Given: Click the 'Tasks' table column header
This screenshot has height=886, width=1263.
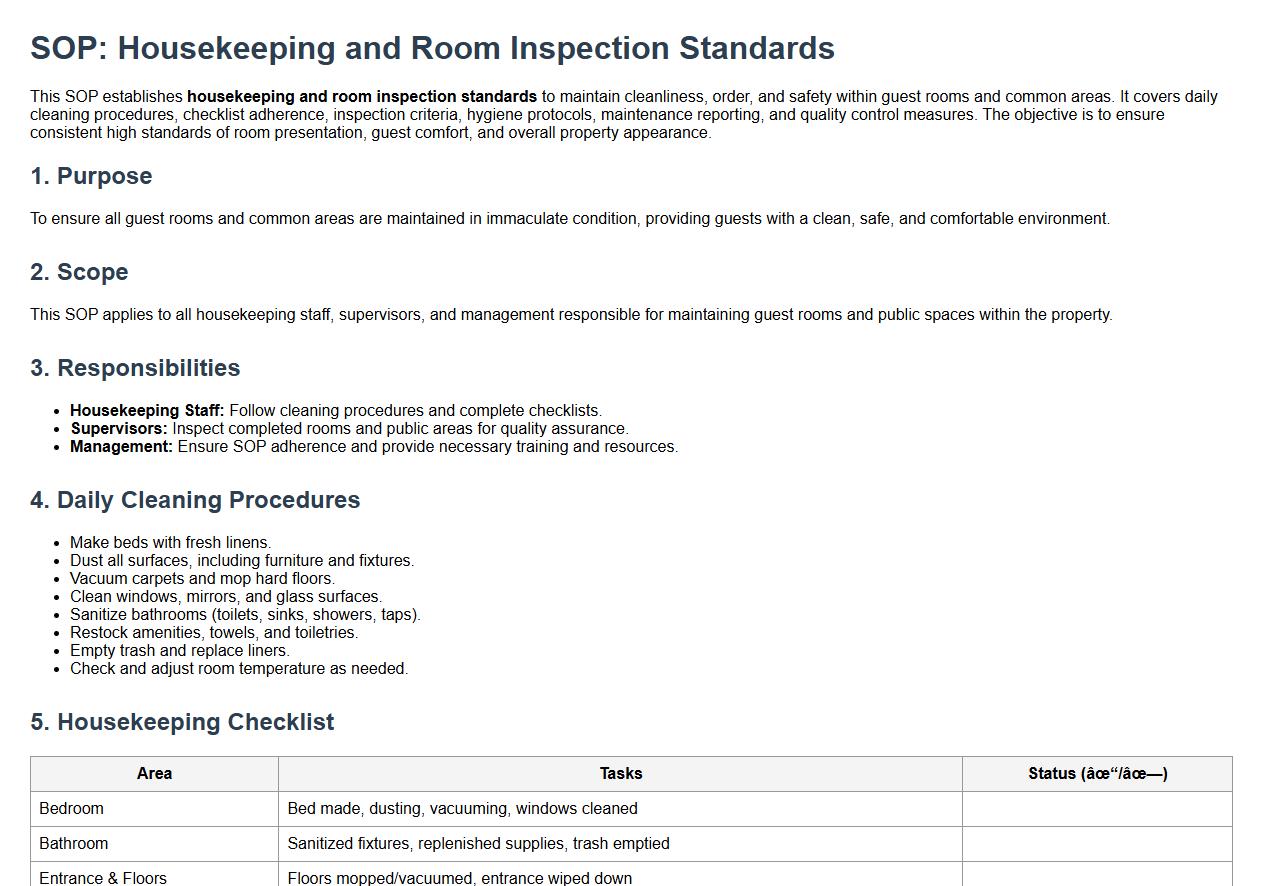Looking at the screenshot, I should 620,774.
